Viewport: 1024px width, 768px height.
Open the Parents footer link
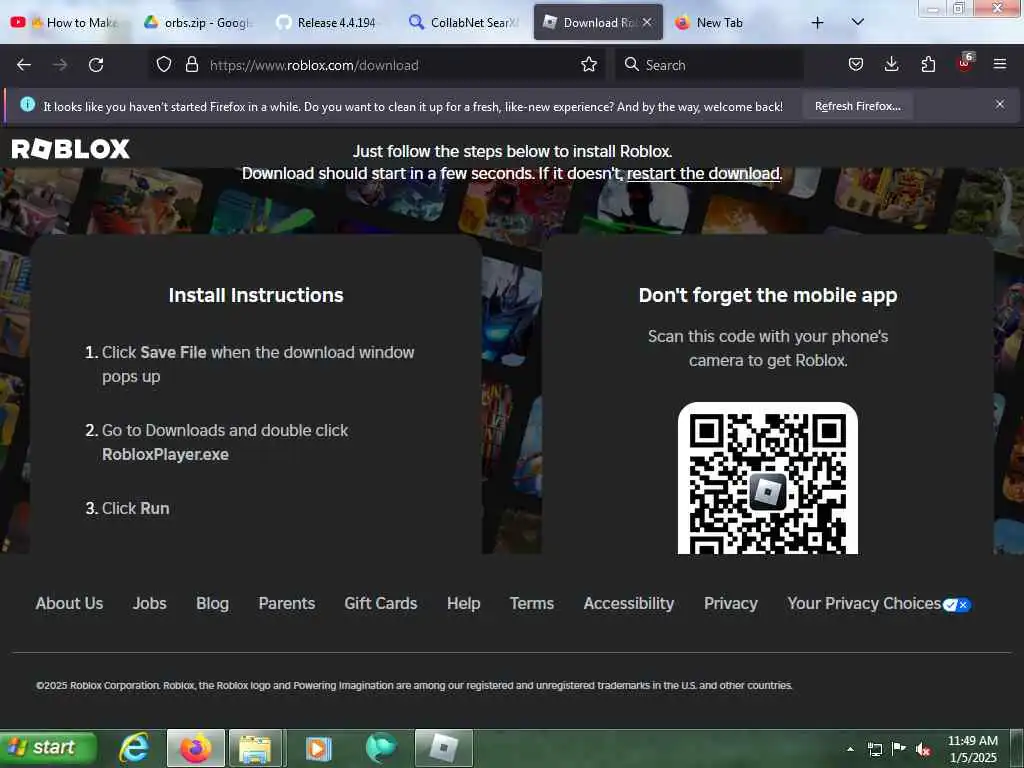coord(287,603)
